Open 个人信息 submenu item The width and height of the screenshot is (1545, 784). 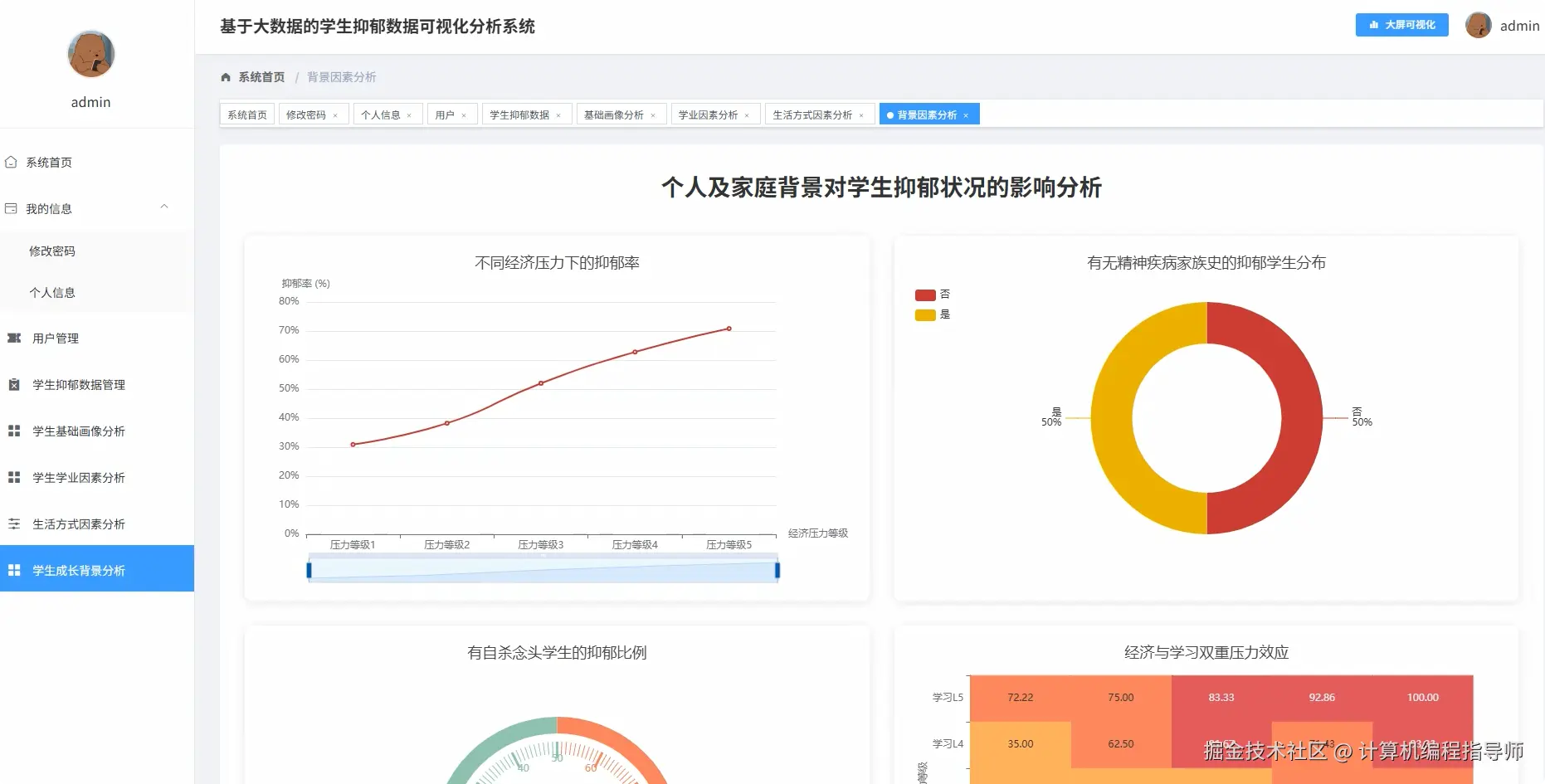pyautogui.click(x=97, y=292)
